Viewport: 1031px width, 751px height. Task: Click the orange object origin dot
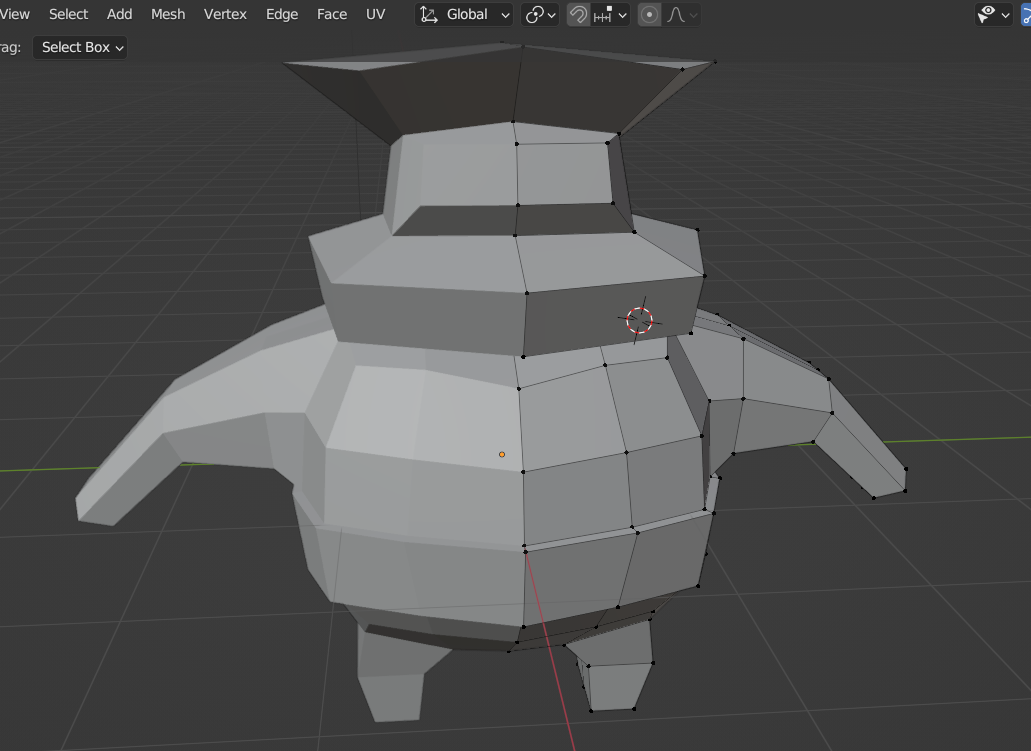point(502,454)
